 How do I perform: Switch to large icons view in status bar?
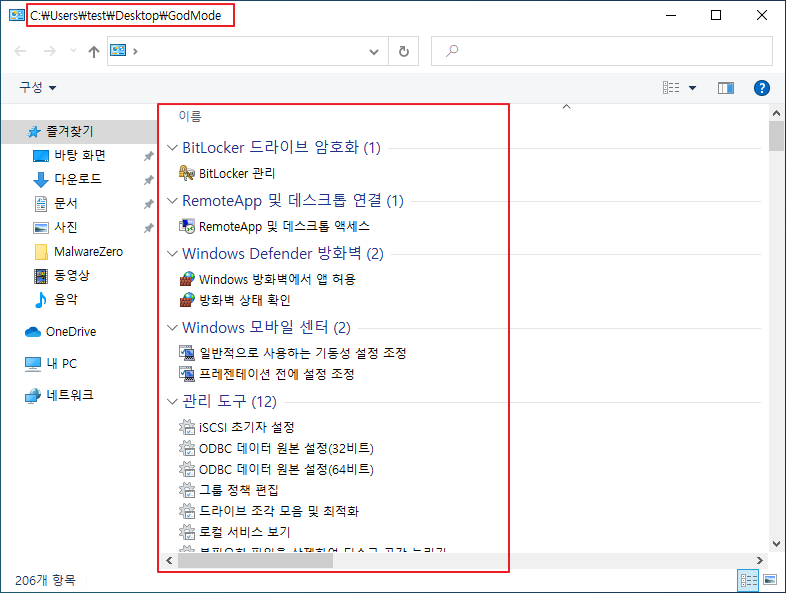770,580
